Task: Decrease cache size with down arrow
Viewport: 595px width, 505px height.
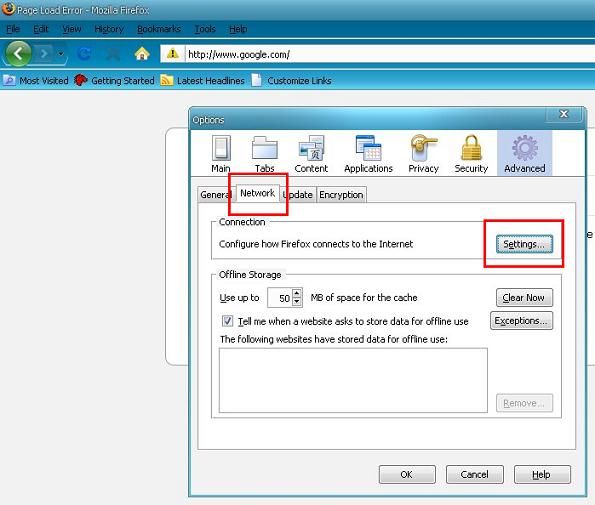Action: (x=297, y=302)
